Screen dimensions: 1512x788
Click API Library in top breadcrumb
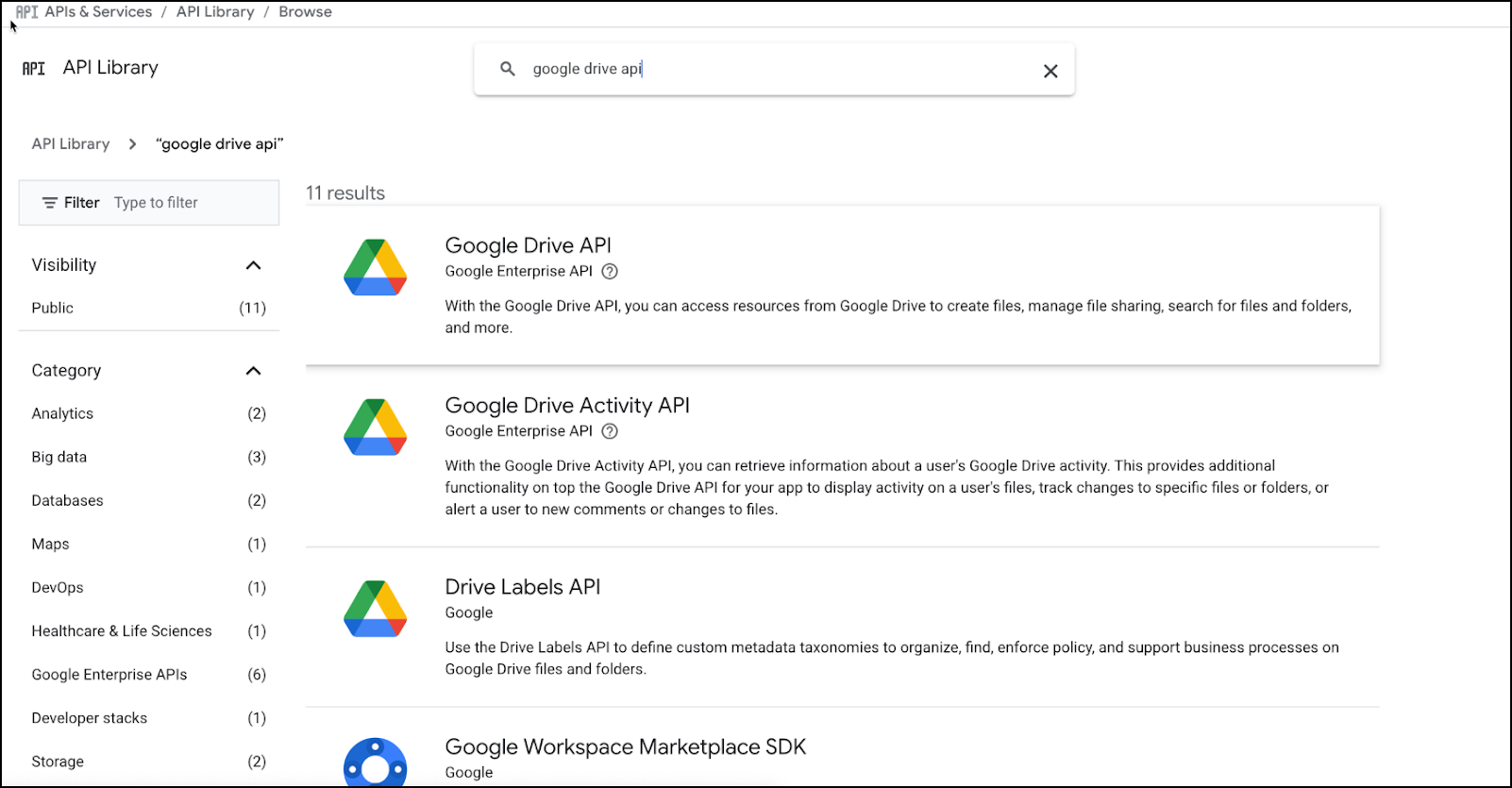[x=215, y=12]
